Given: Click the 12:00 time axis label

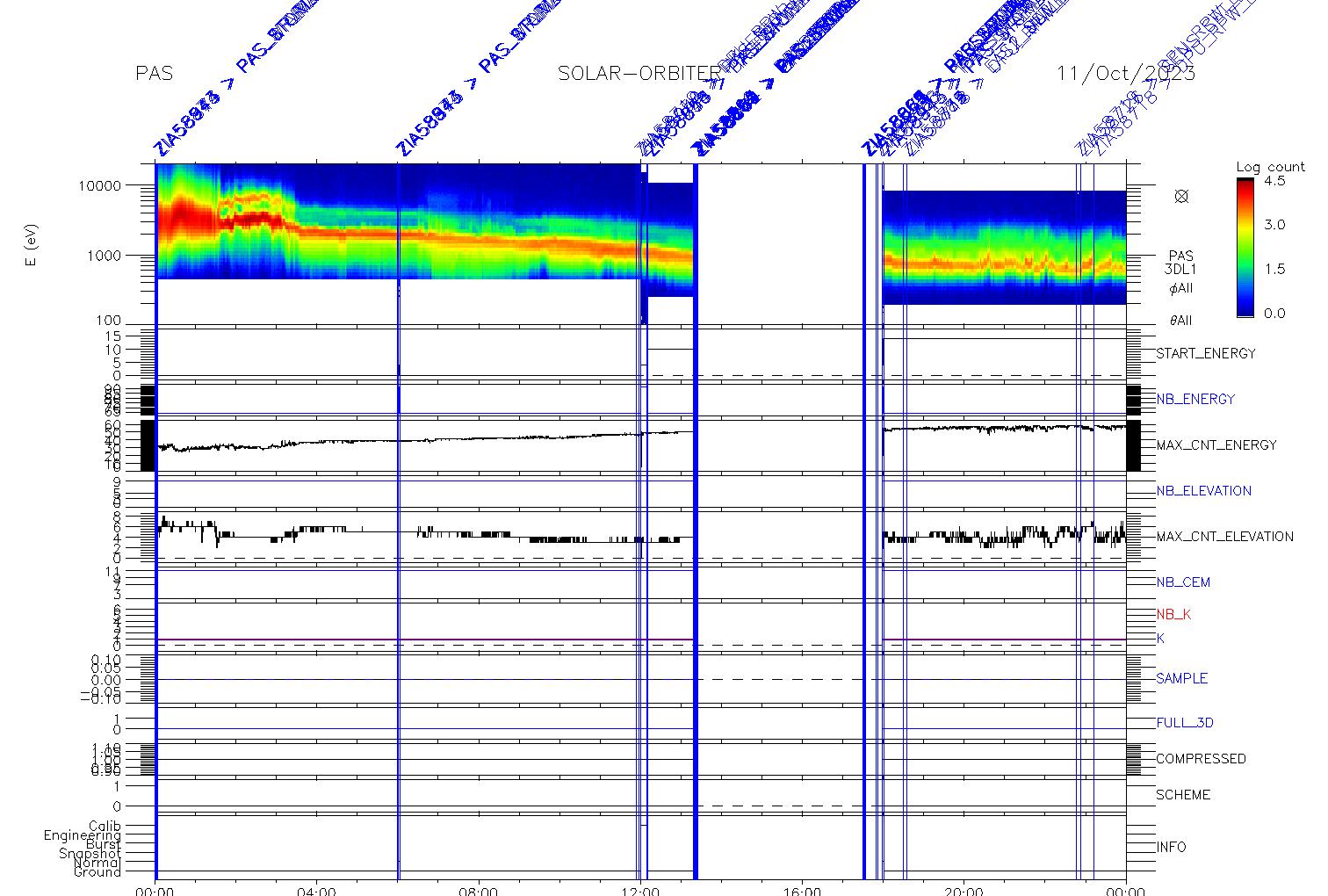Looking at the screenshot, I should pos(640,891).
